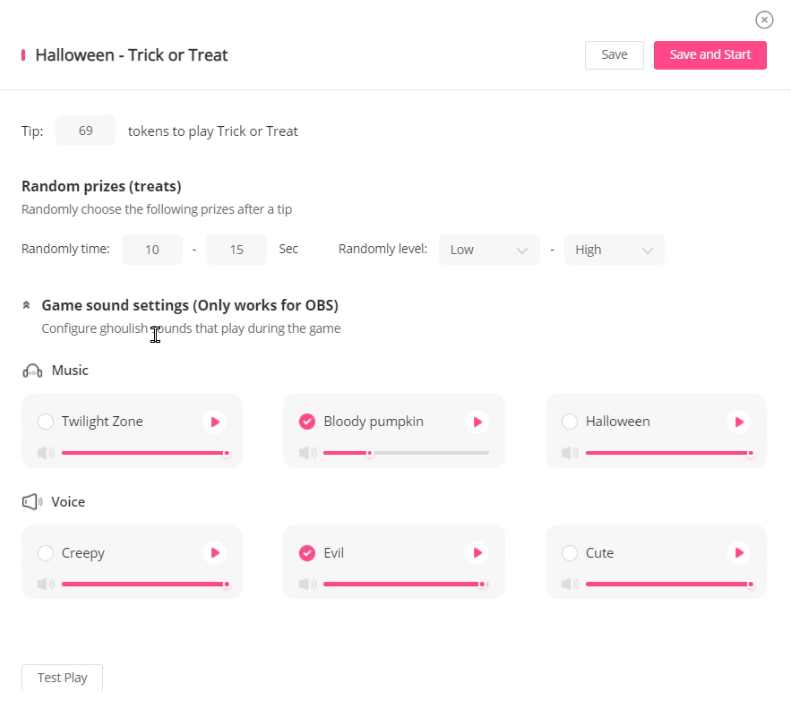791x717 pixels.
Task: Select the Twilight Zone music option
Action: point(45,422)
